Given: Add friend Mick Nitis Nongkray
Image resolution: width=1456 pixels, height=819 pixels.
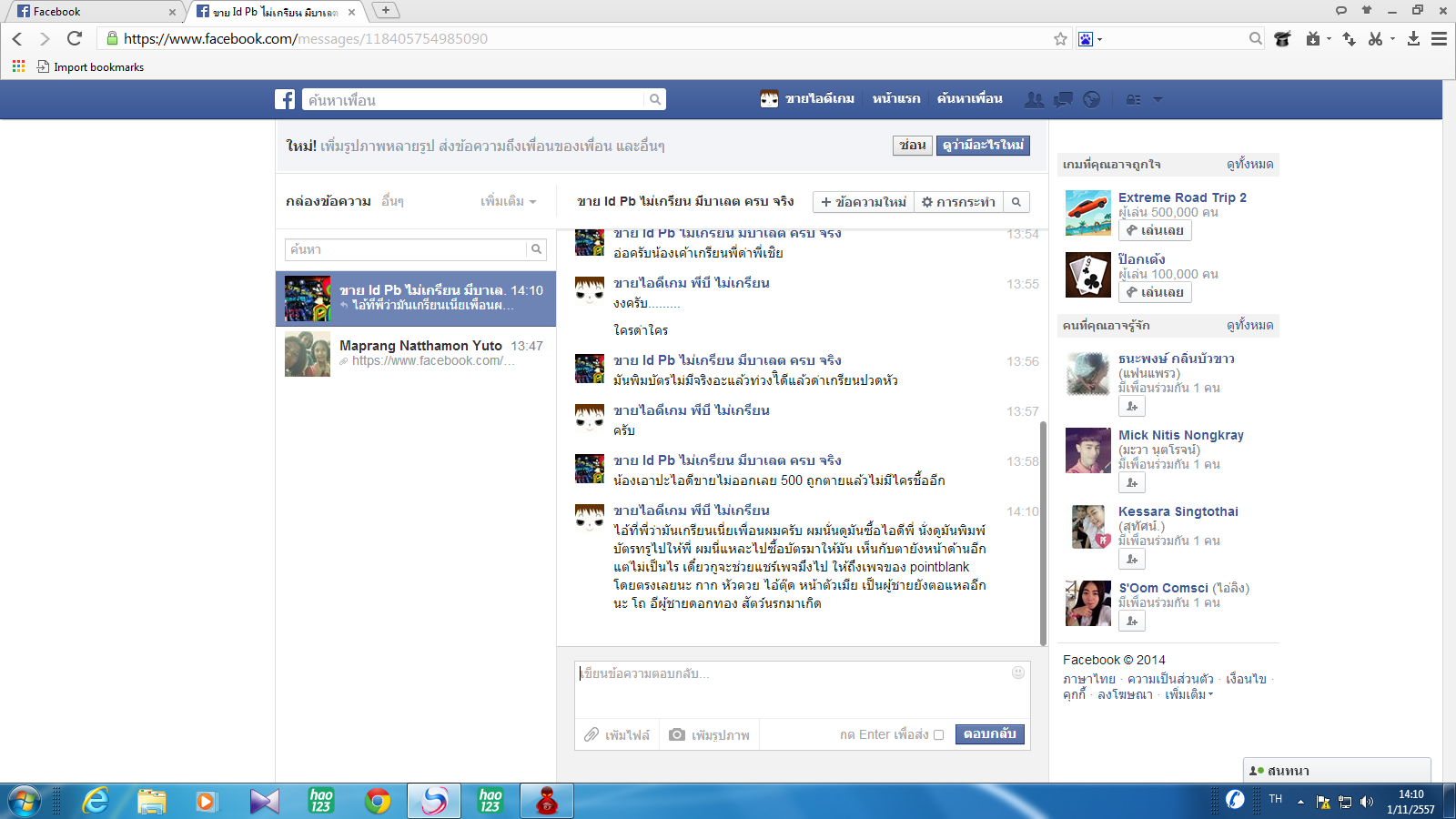Looking at the screenshot, I should 1132,482.
